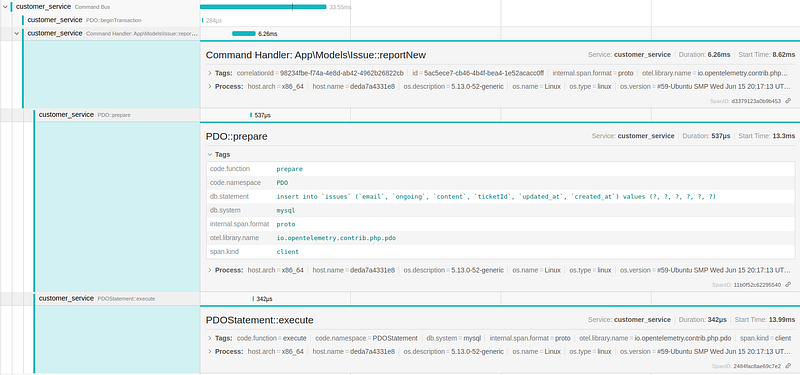Expand Process section under PDO::prepare
Viewport: 800px width, 375px height.
coord(224,270)
